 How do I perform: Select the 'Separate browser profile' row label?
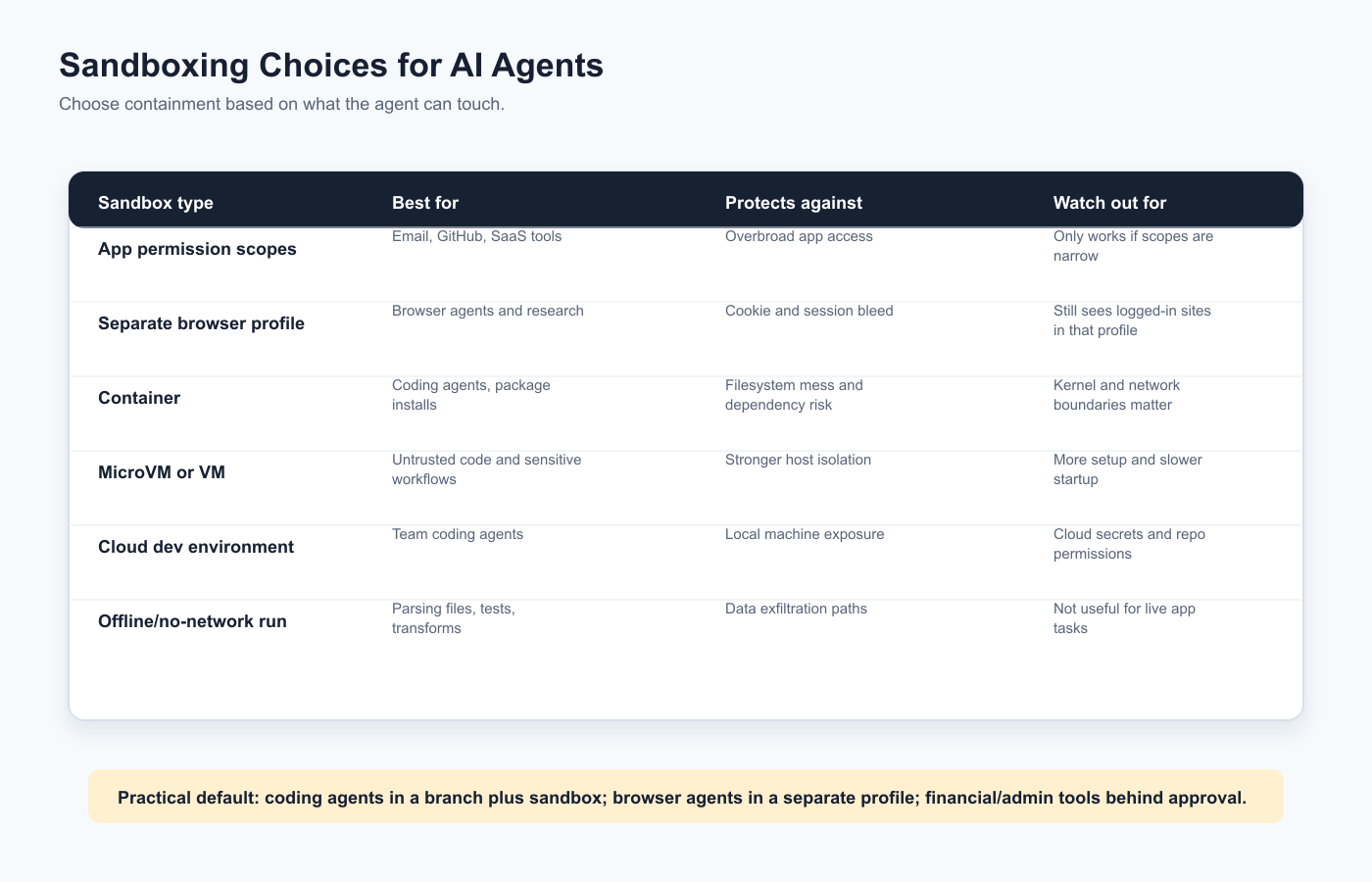point(201,323)
